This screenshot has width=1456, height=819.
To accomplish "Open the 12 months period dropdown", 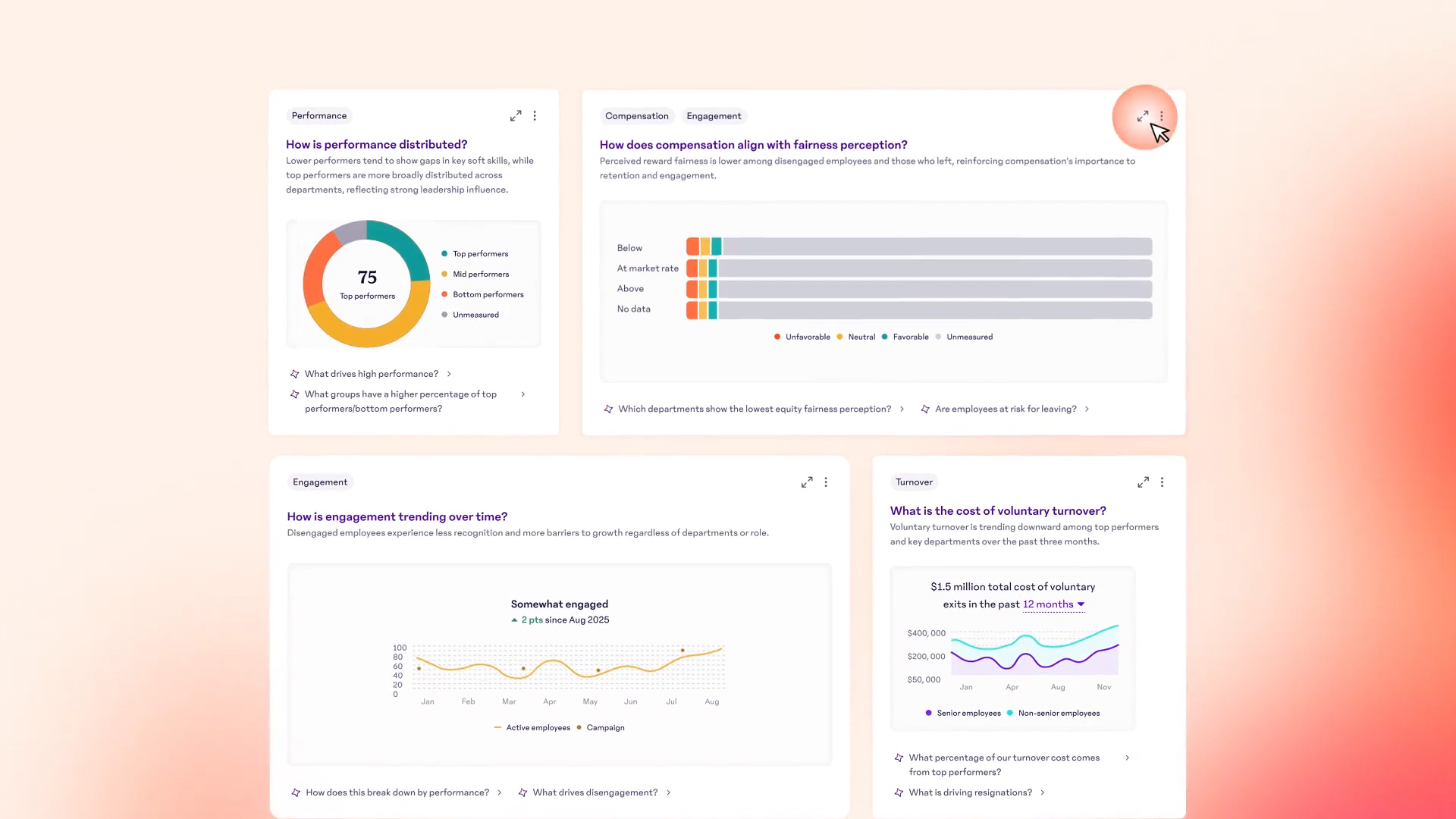I will [1053, 604].
